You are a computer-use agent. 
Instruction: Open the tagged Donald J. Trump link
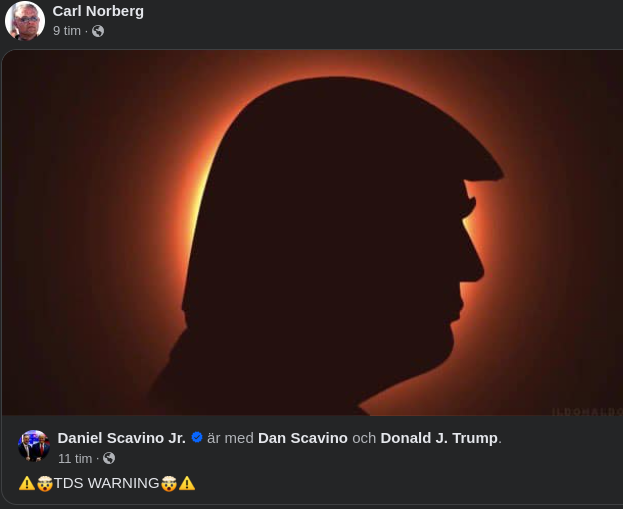pyautogui.click(x=439, y=438)
